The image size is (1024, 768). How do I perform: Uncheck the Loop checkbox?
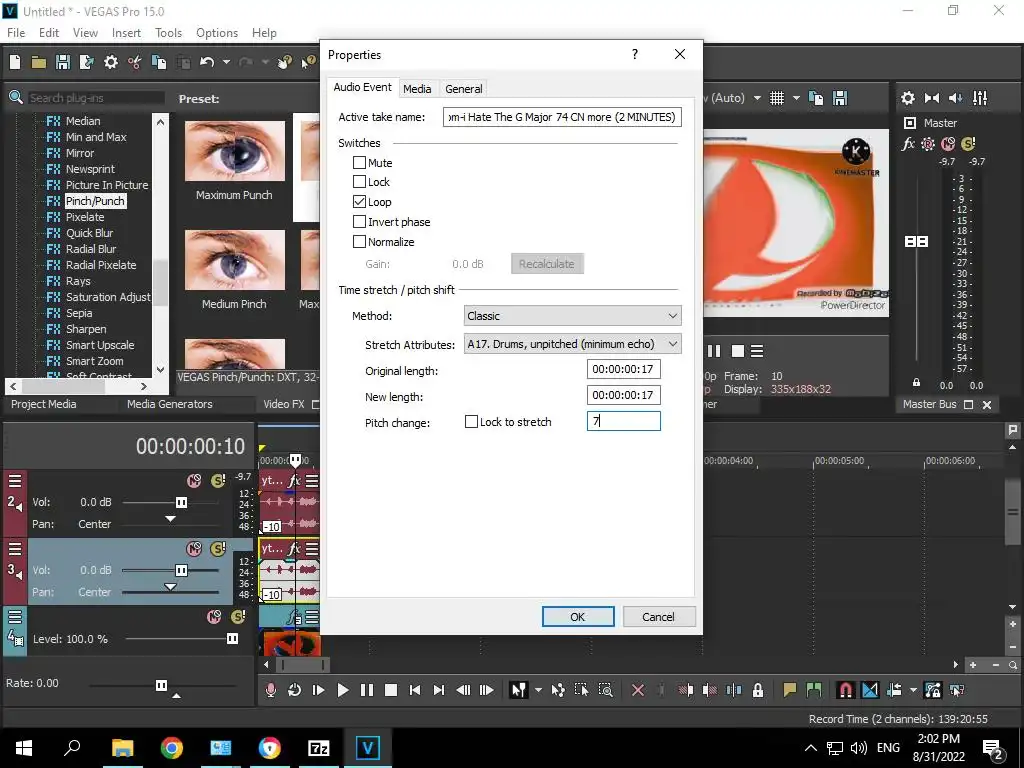359,202
